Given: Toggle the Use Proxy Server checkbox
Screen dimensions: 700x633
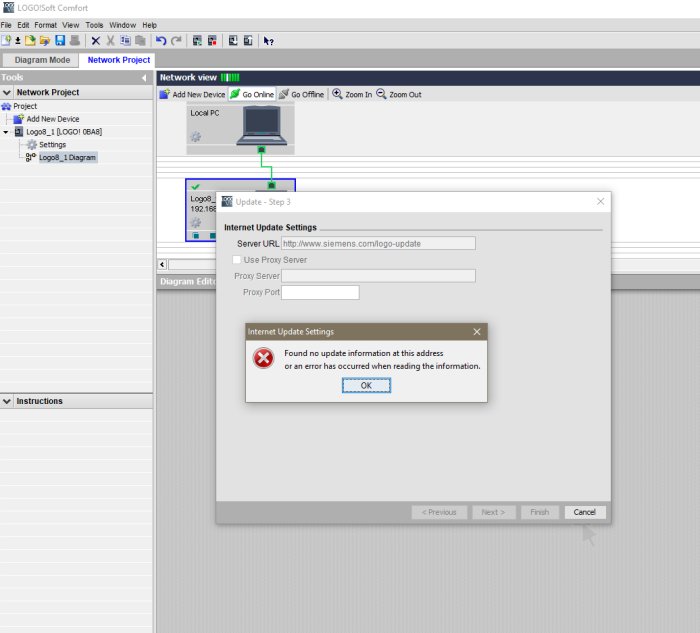Looking at the screenshot, I should 237,259.
